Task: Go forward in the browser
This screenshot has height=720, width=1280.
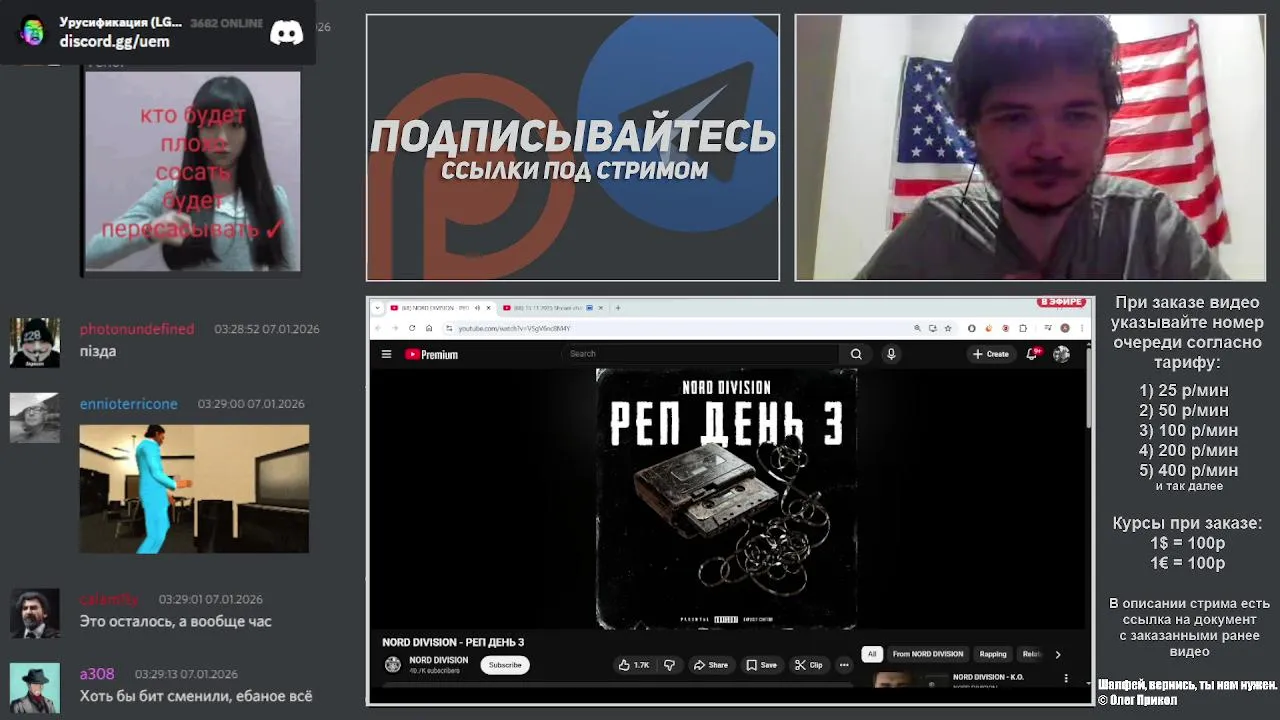Action: [x=395, y=328]
